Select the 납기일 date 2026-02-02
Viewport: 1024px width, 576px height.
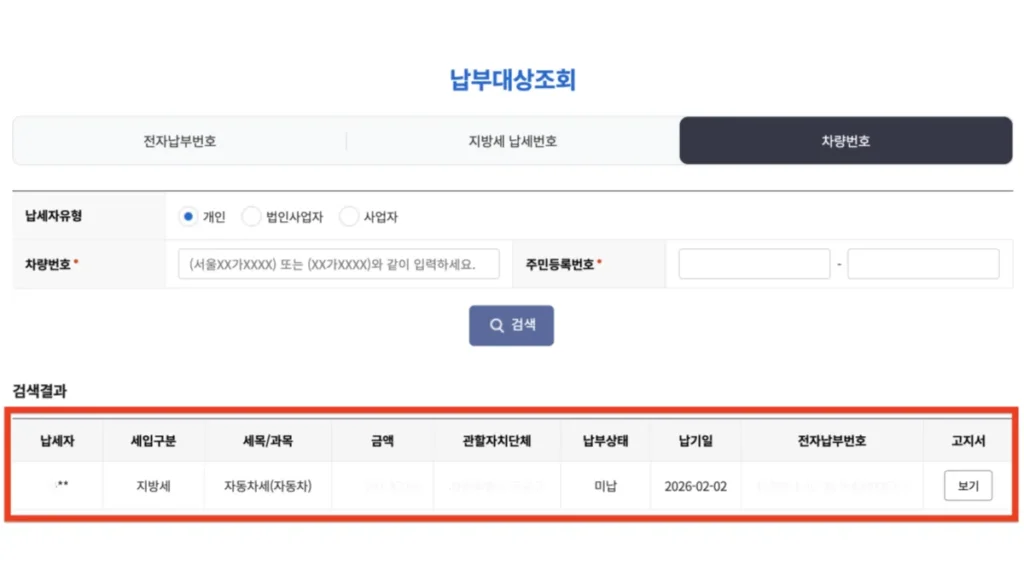[697, 487]
